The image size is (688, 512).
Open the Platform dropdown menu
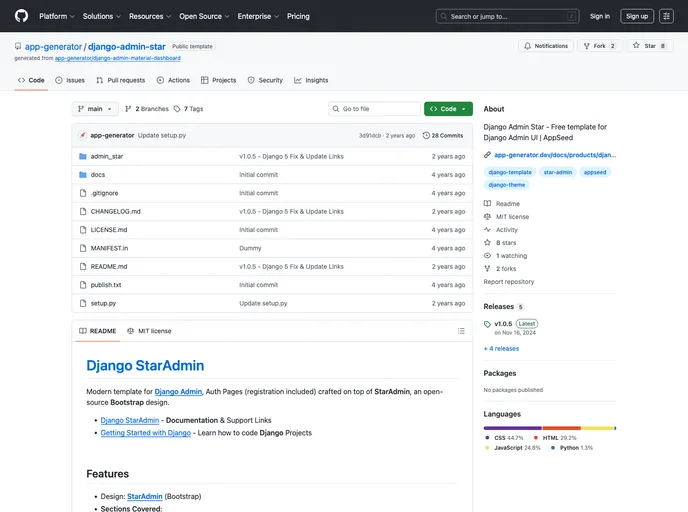[x=57, y=16]
